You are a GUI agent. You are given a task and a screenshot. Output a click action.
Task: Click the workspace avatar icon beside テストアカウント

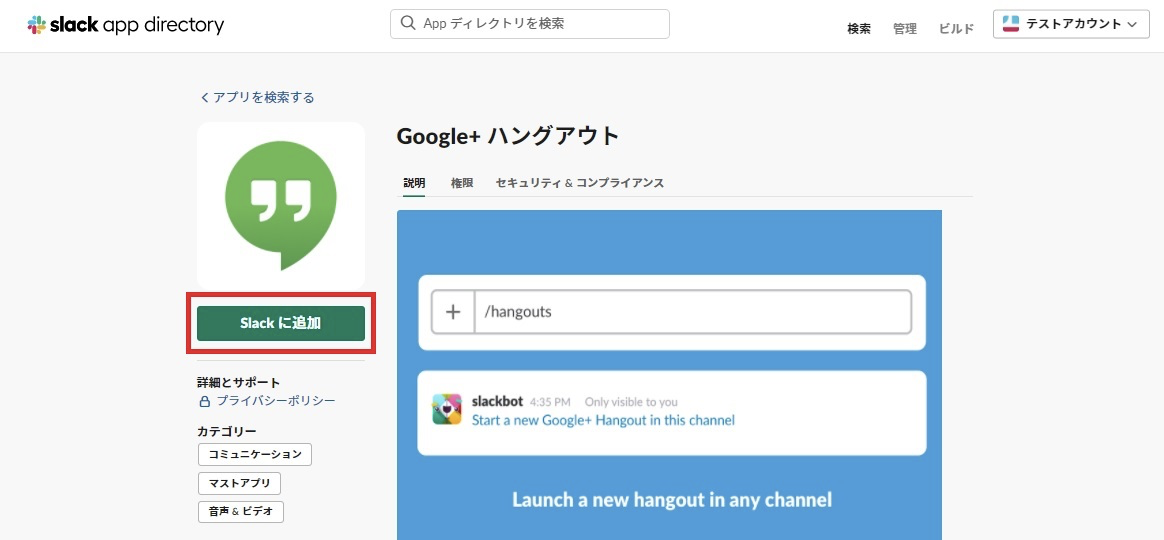click(1010, 24)
